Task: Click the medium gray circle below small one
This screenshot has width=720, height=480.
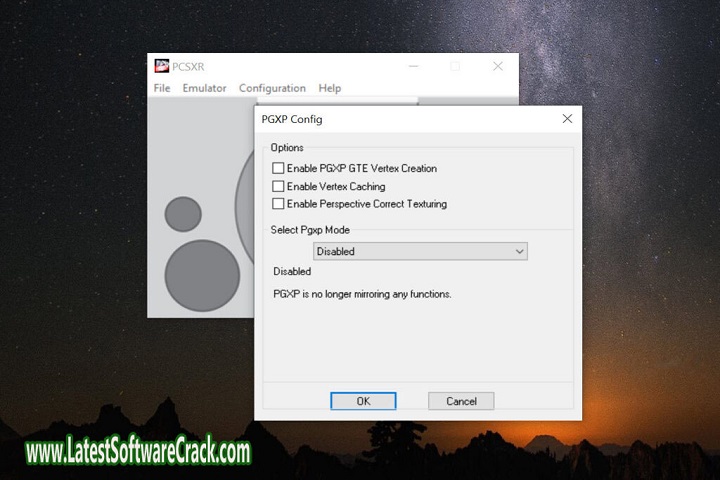Action: pos(202,274)
